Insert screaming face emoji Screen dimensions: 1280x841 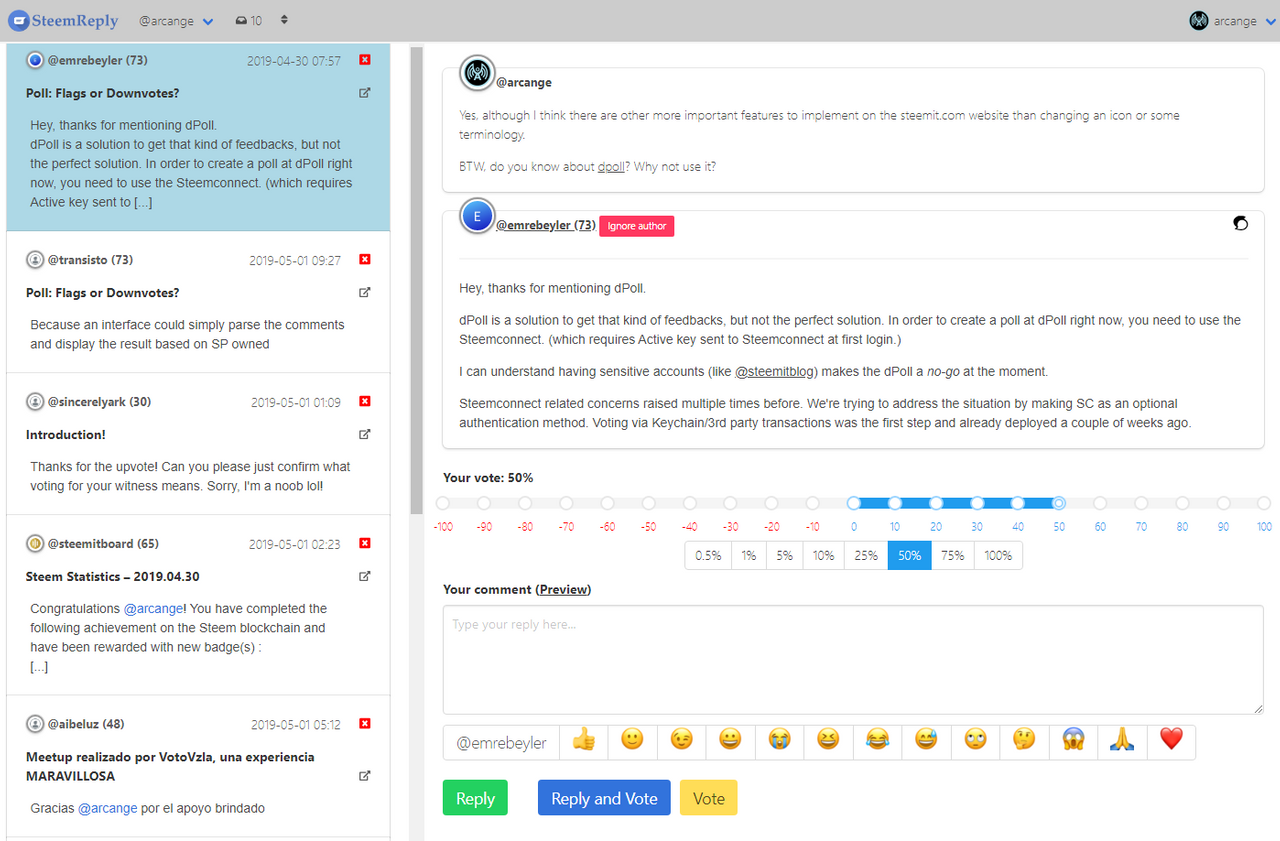tap(1073, 743)
